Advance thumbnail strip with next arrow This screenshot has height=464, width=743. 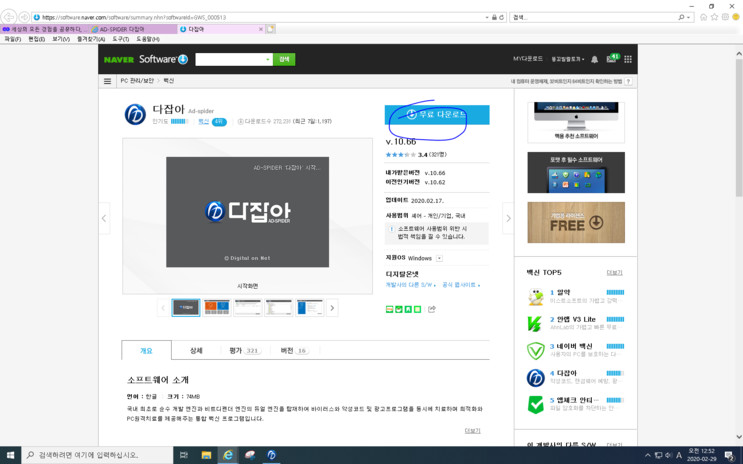tap(332, 308)
